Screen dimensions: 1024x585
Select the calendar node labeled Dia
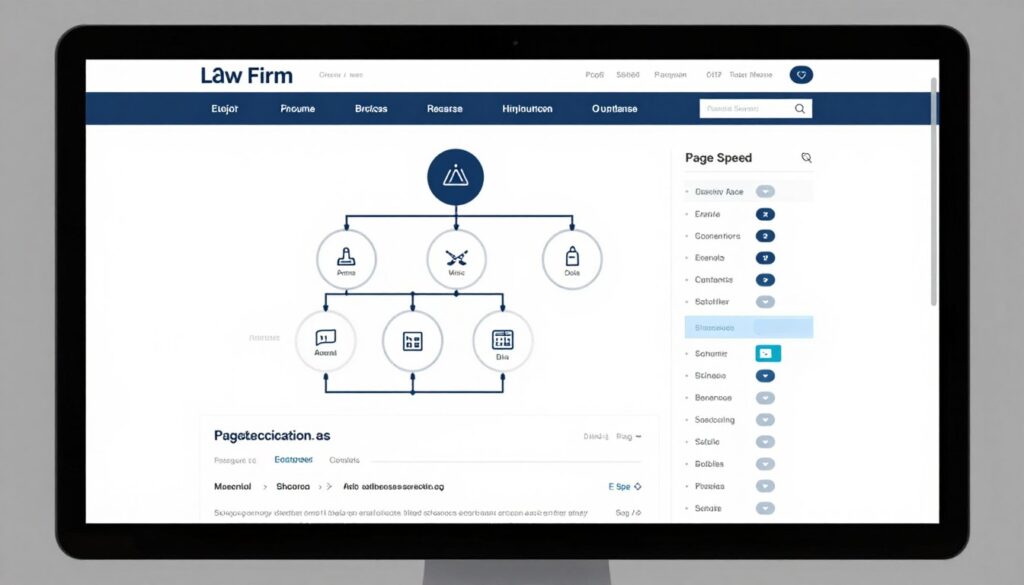(502, 341)
